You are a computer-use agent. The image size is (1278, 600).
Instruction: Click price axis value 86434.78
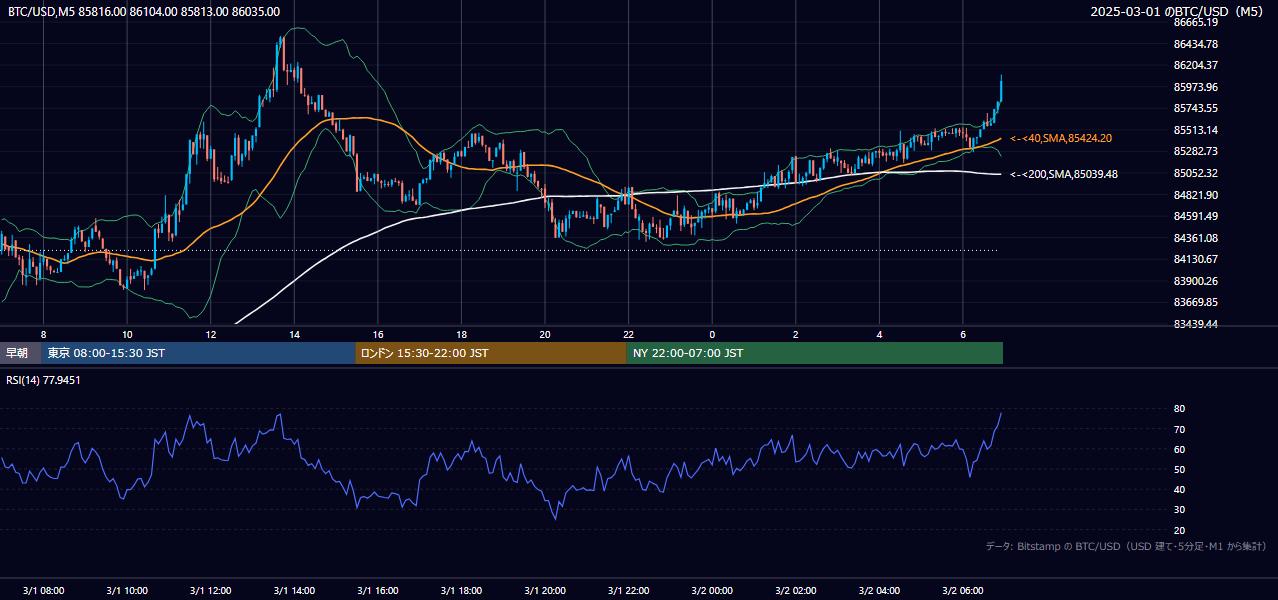click(1195, 44)
